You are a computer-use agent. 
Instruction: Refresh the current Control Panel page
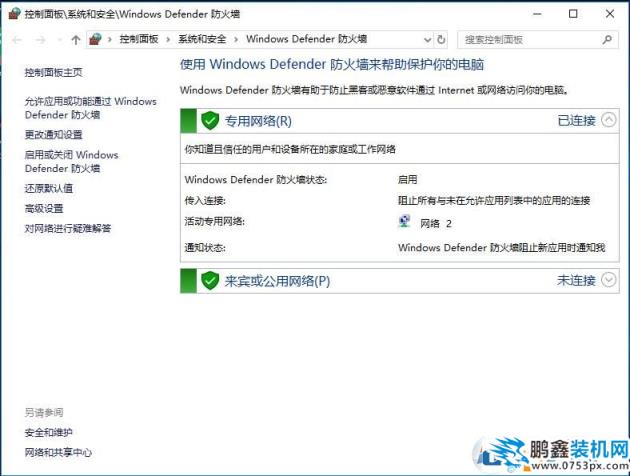point(441,39)
